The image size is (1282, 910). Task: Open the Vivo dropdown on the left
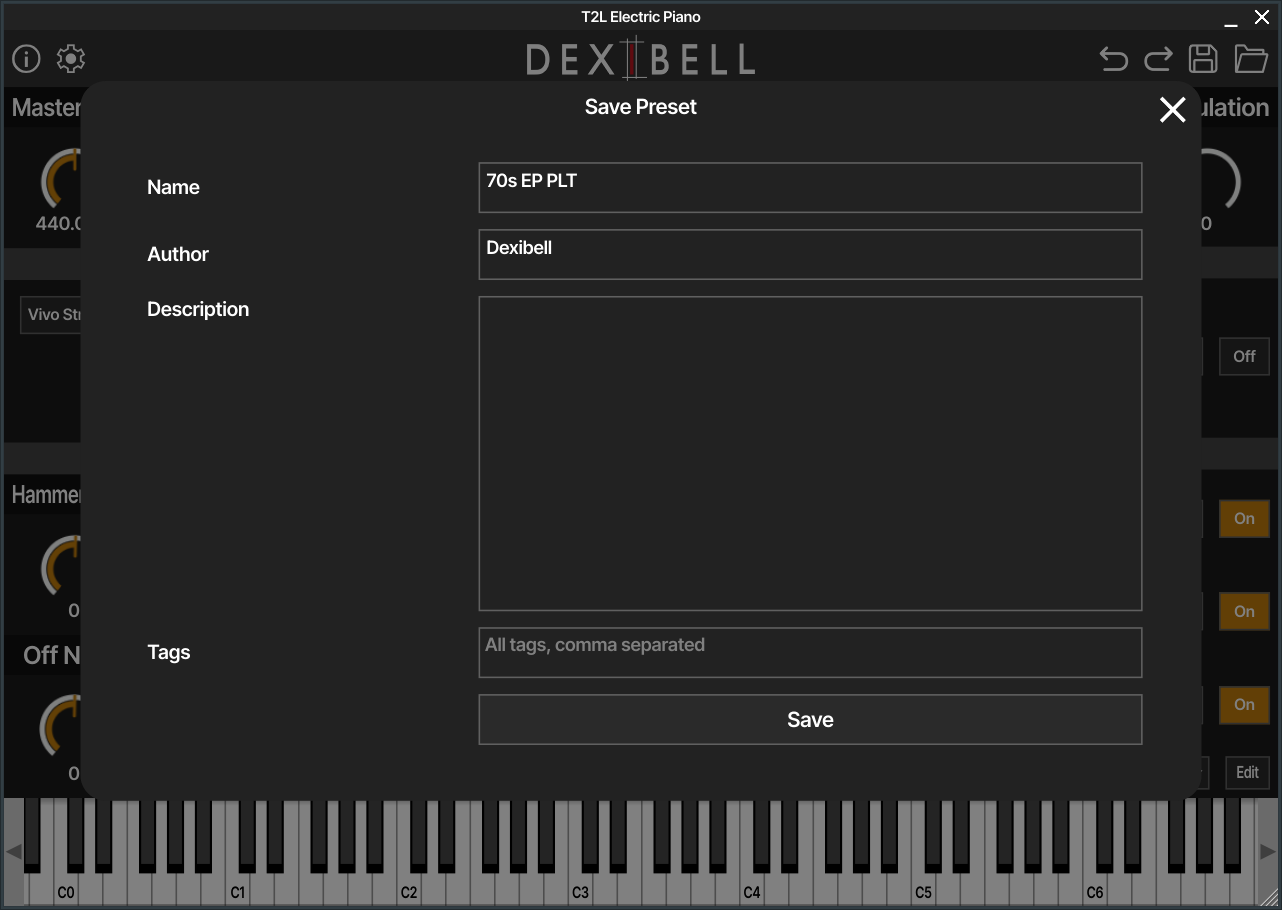pos(50,315)
